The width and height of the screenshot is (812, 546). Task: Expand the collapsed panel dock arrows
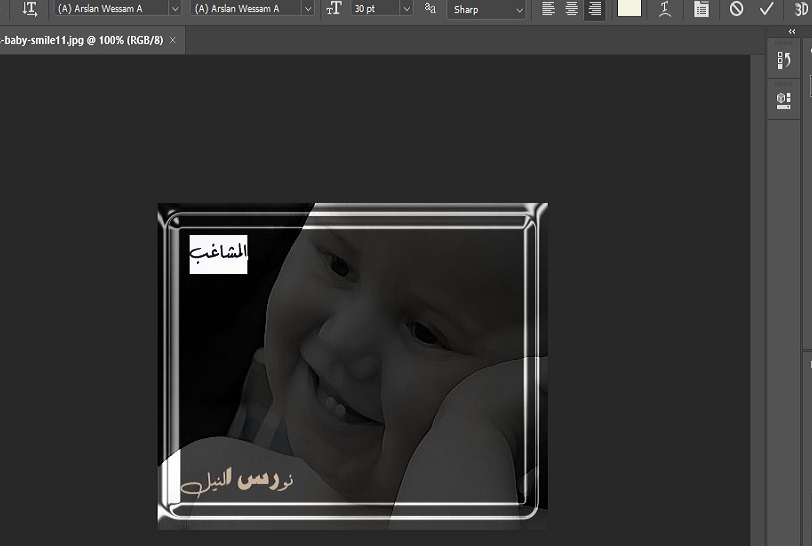792,32
